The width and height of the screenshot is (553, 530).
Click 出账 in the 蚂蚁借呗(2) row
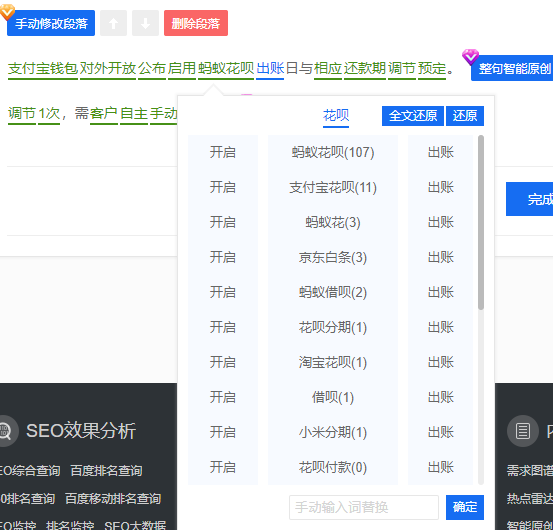[440, 292]
